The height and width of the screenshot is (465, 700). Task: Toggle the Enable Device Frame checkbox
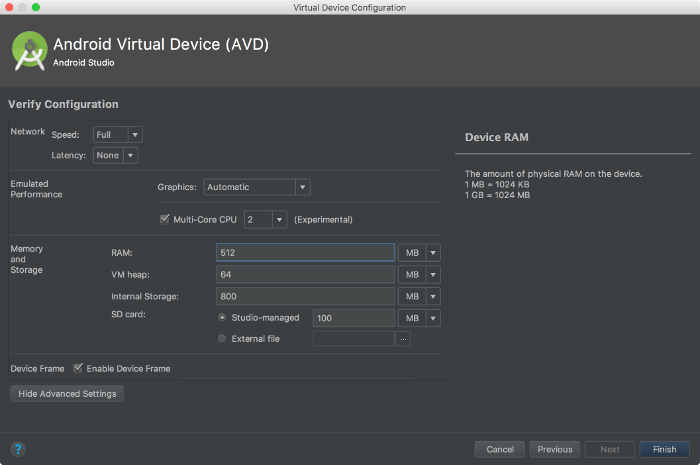78,368
